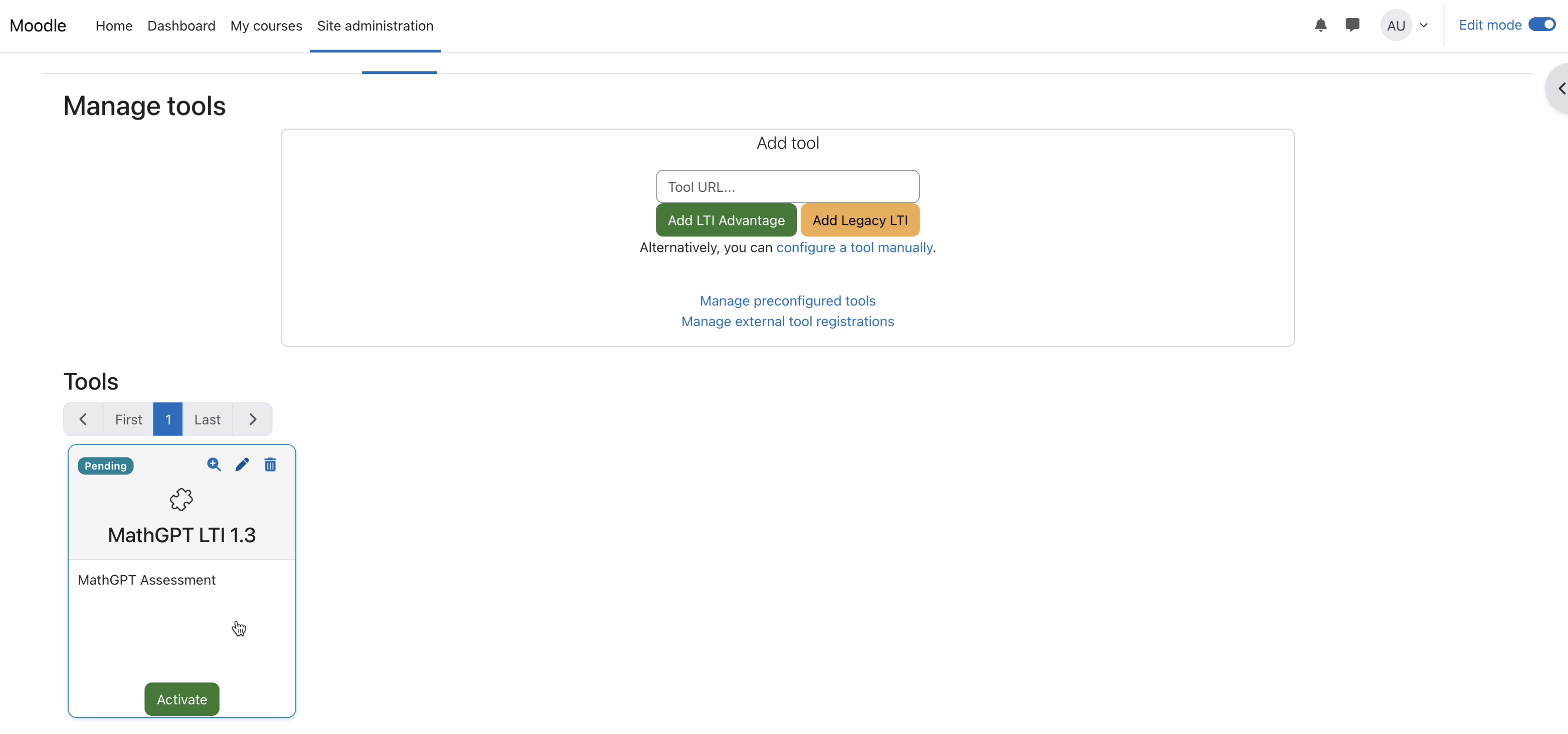Open Manage external tool registrations link
Viewport: 1568px width, 734px height.
(x=788, y=321)
